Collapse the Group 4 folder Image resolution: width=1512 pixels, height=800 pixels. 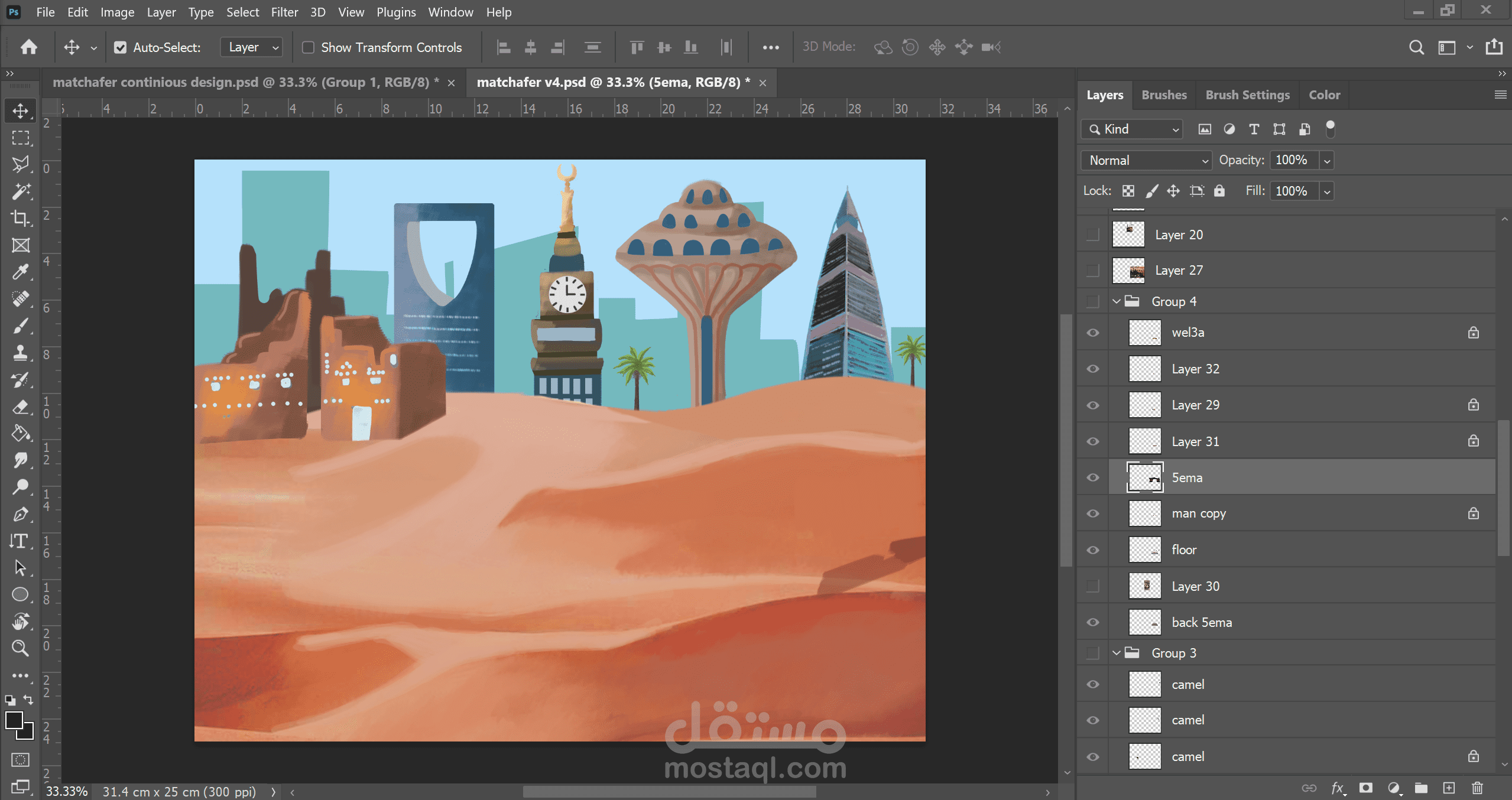coord(1117,301)
